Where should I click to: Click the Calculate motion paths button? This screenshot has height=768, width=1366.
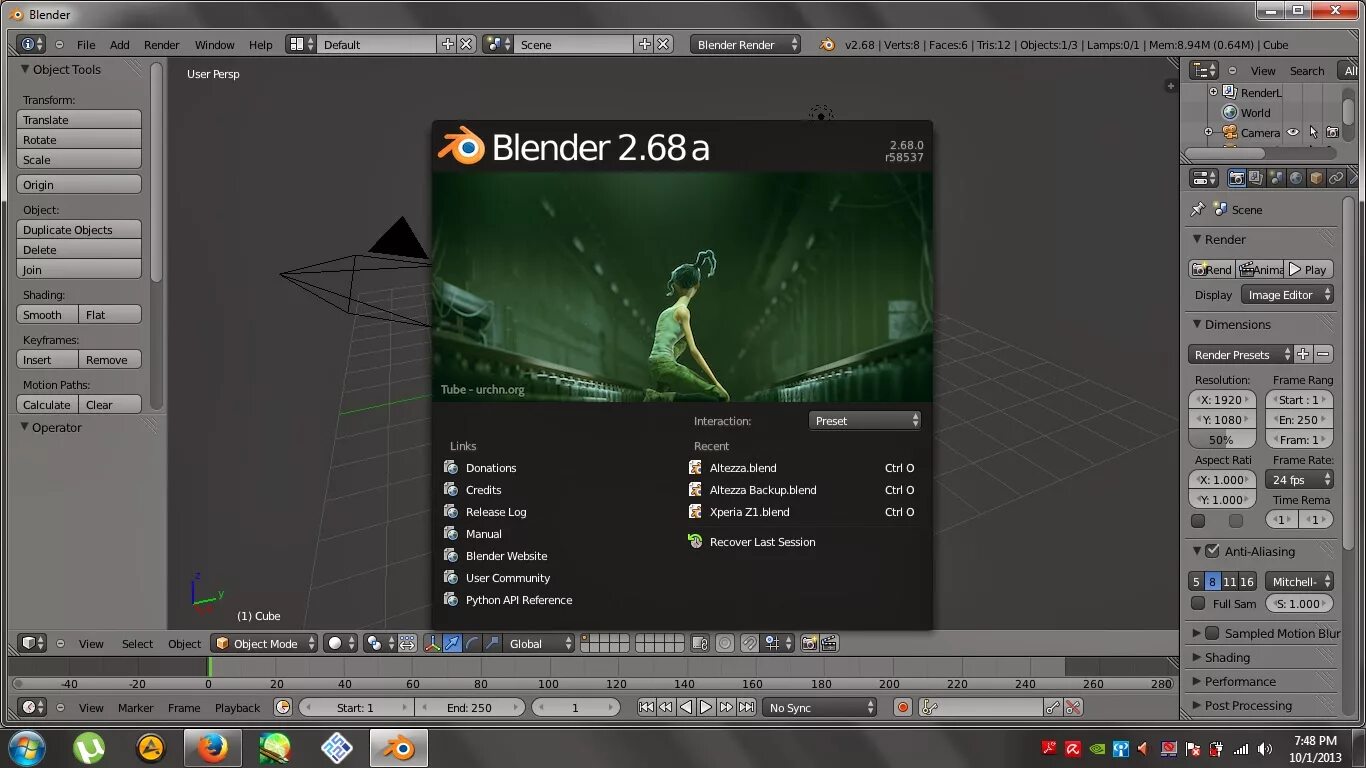pos(47,405)
